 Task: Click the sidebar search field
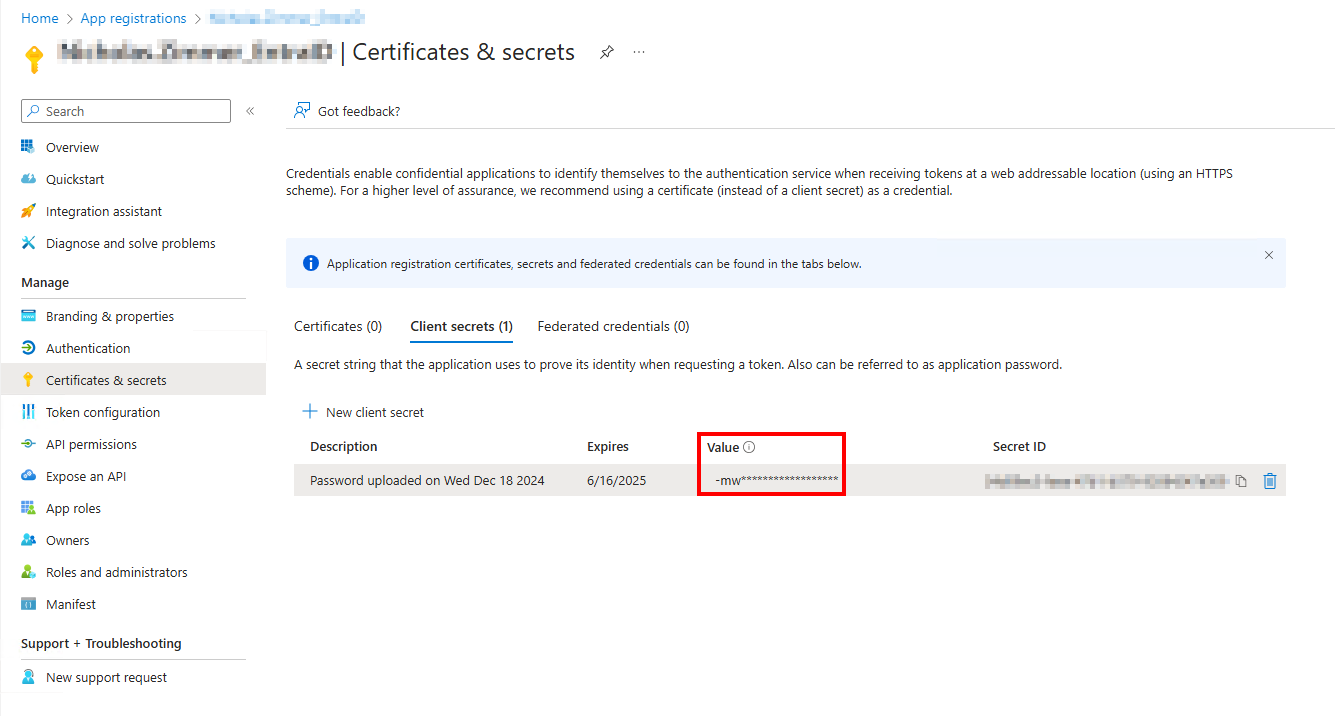125,110
